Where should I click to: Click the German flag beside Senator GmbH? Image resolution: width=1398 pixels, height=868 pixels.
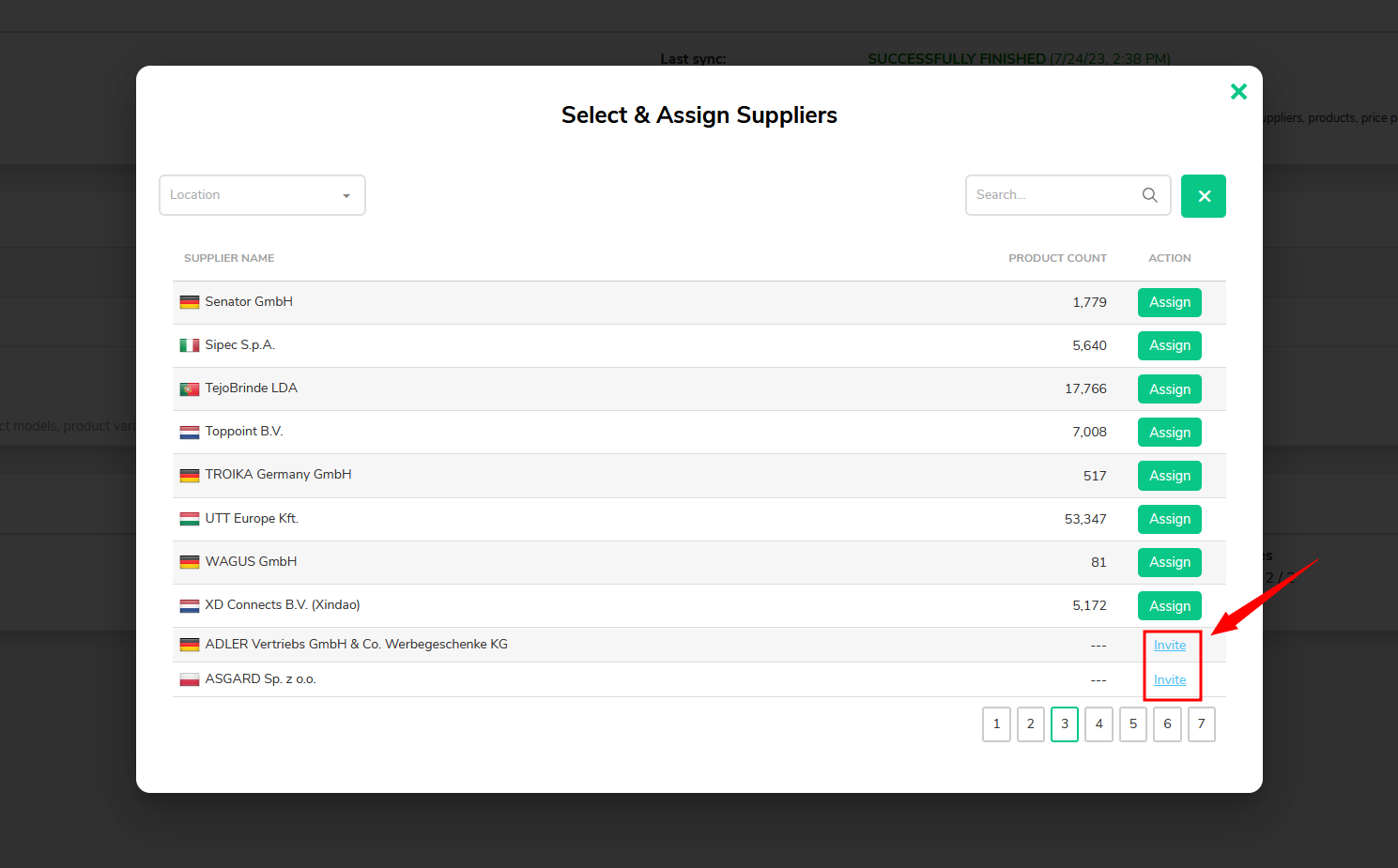[x=190, y=302]
